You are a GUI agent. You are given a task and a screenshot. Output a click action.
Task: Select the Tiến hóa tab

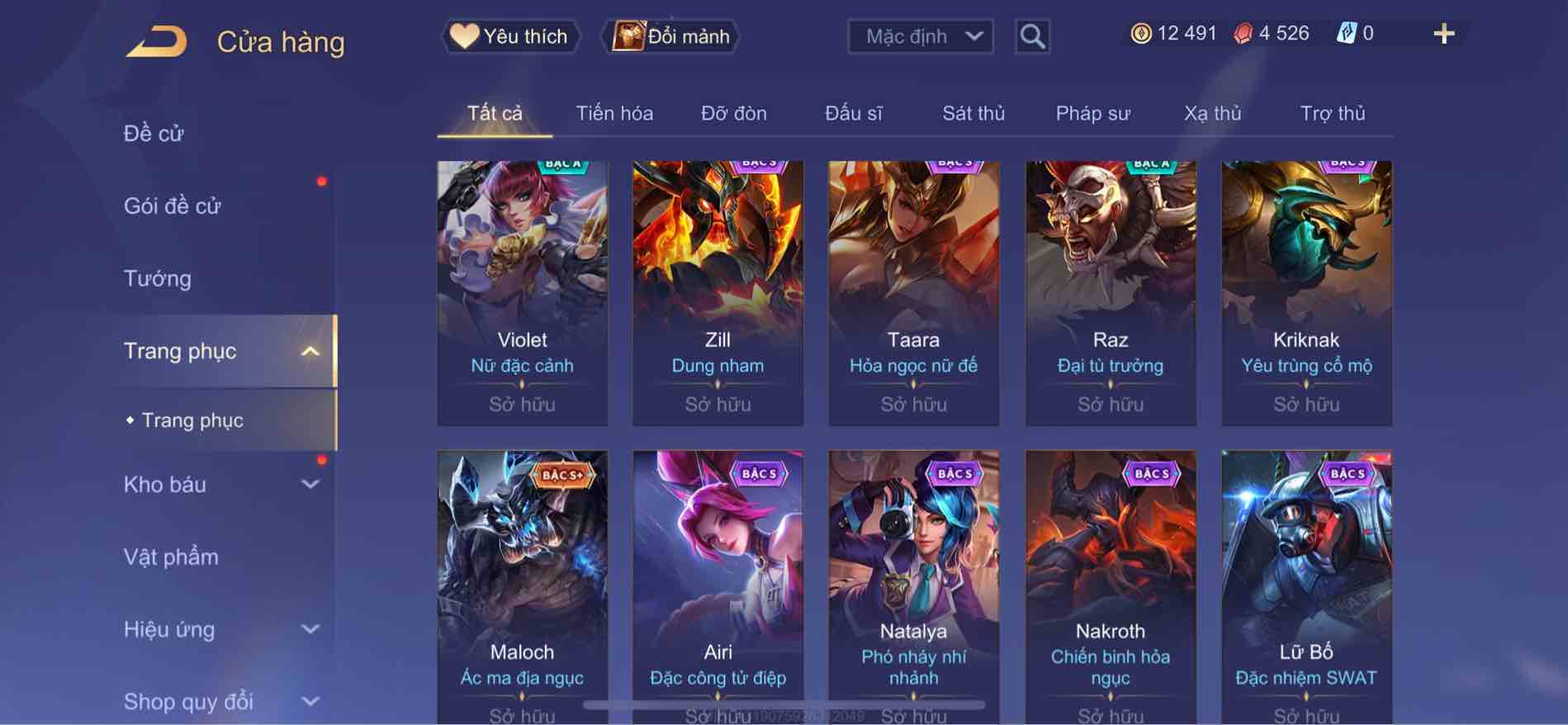(614, 113)
